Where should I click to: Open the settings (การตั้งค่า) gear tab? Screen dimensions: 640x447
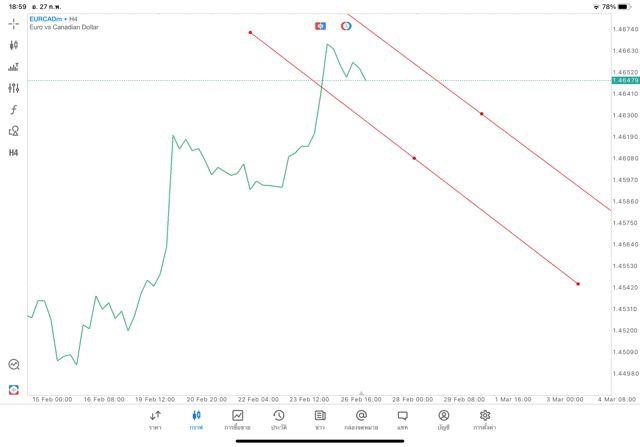pos(485,420)
